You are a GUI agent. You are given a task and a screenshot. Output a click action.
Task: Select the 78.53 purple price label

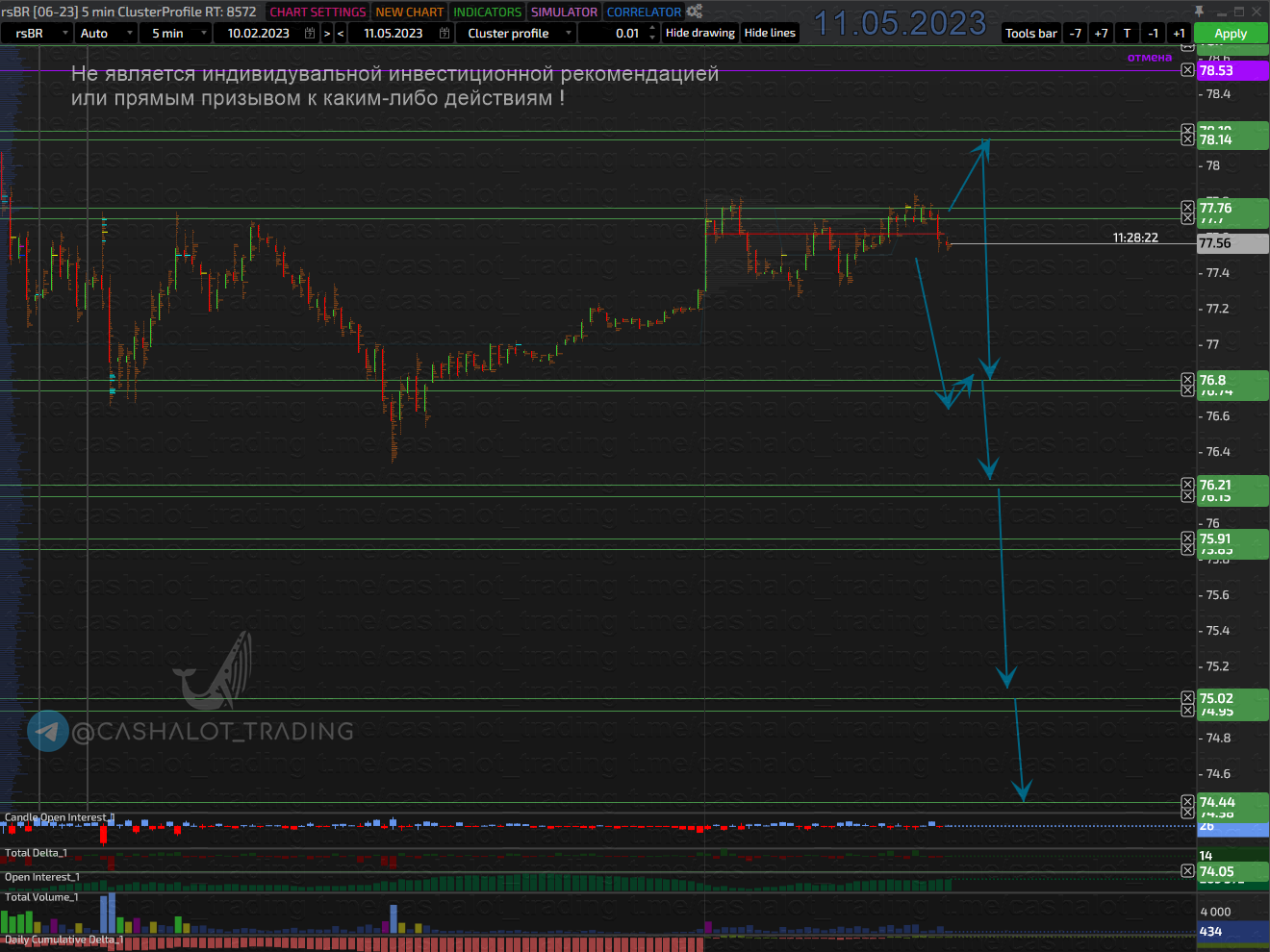click(1232, 70)
